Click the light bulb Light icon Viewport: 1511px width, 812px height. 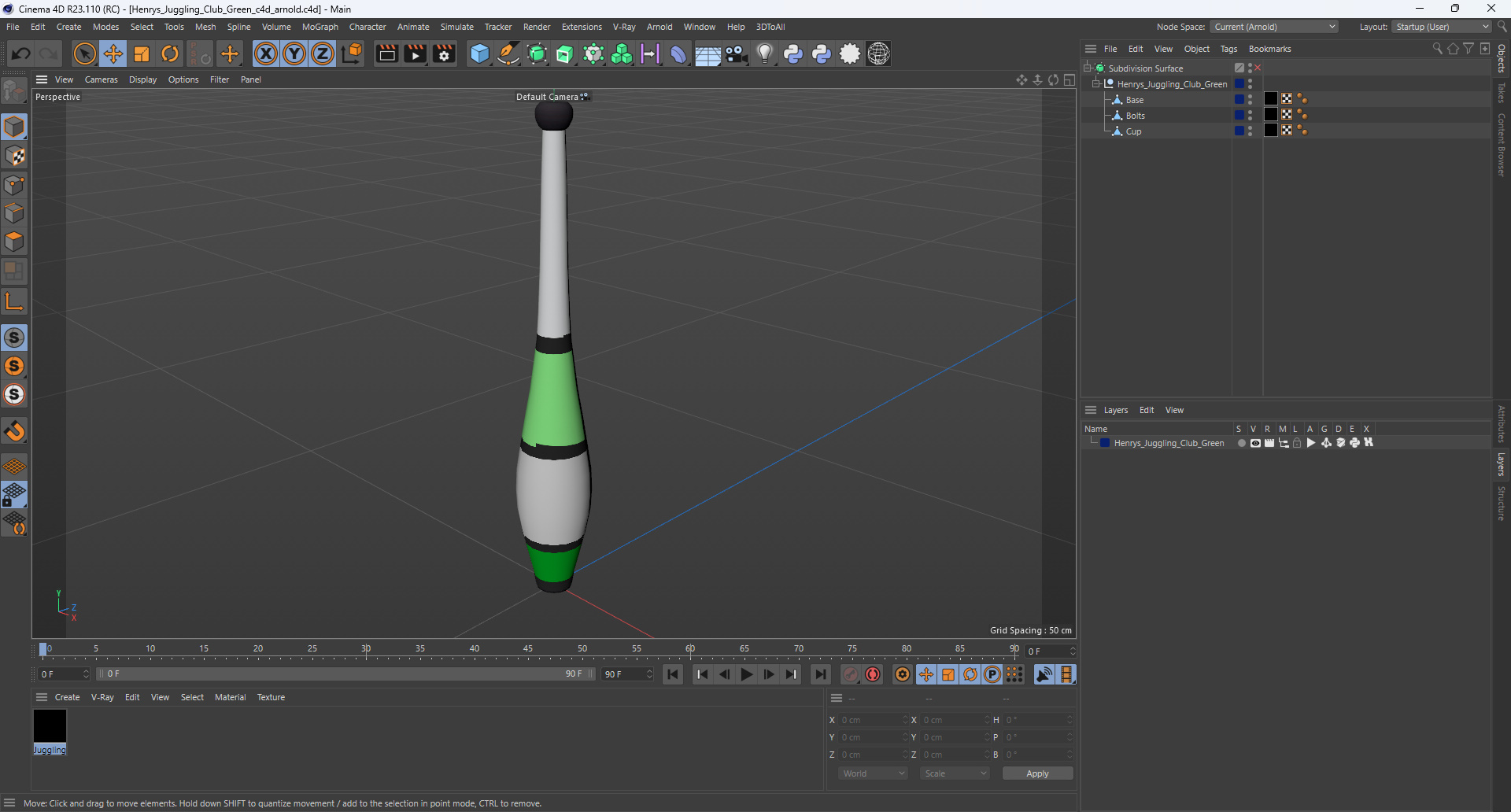click(764, 54)
